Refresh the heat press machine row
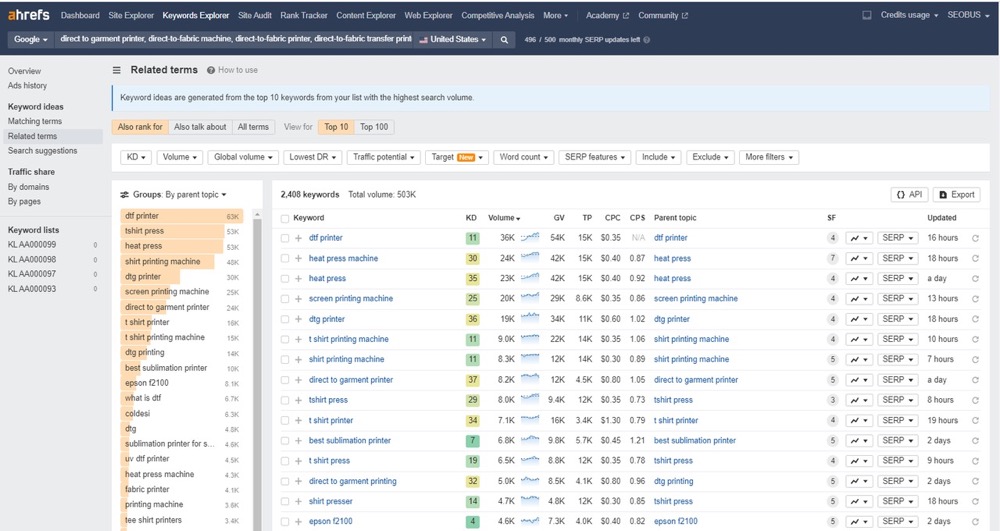The image size is (1000, 531). 975,259
